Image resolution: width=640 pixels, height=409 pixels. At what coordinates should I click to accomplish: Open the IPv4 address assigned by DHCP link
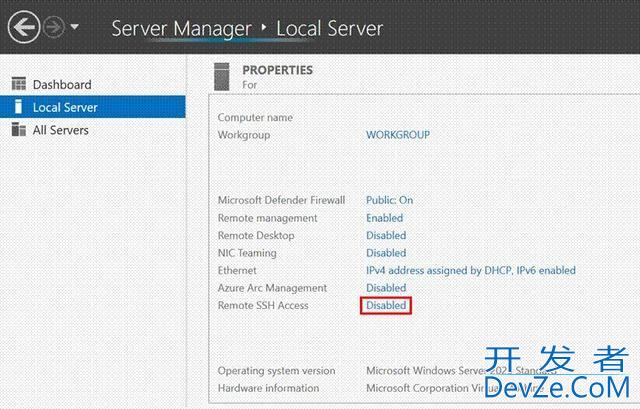pyautogui.click(x=471, y=270)
